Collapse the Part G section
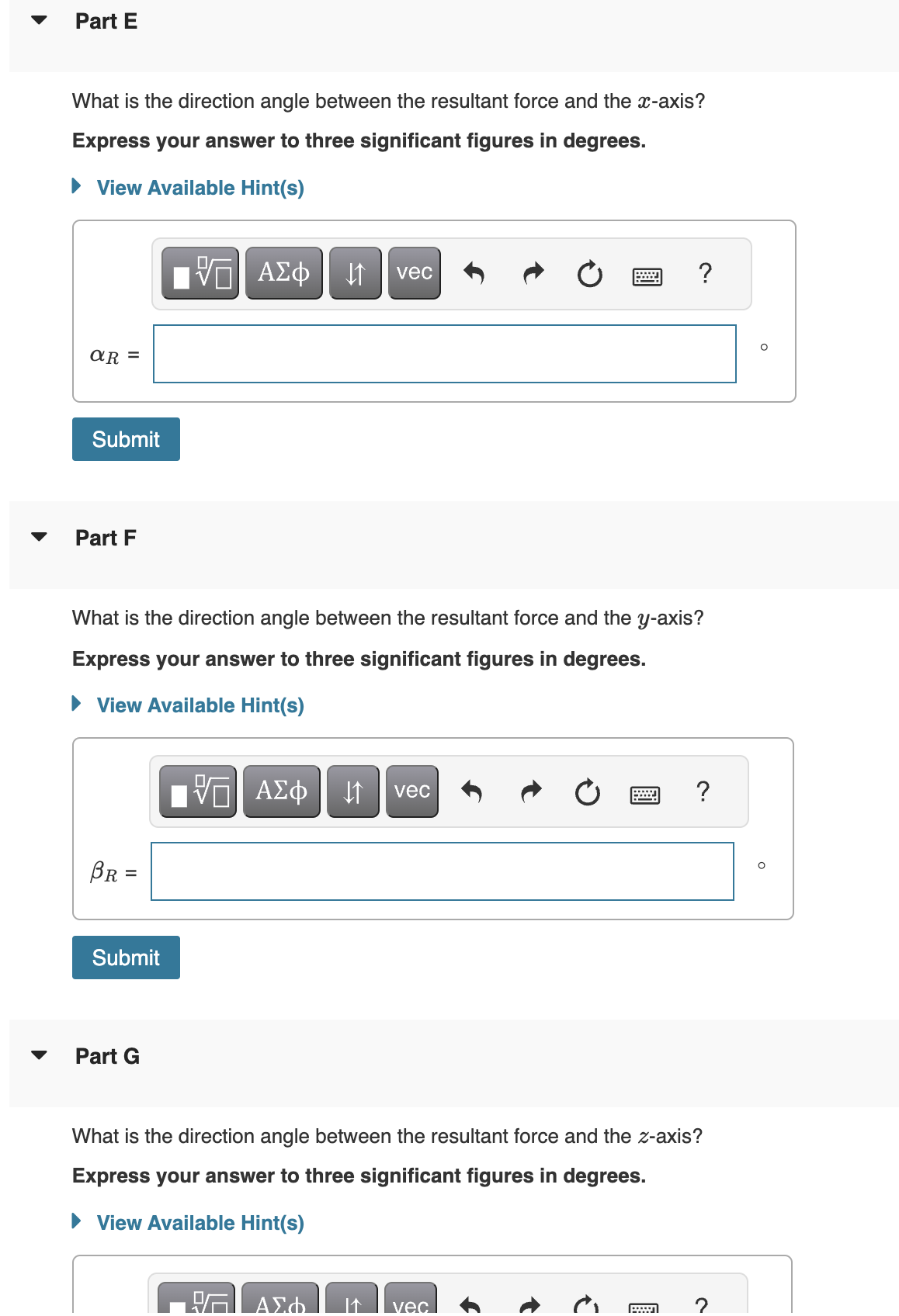This screenshot has width=899, height=1316. pyautogui.click(x=40, y=1055)
